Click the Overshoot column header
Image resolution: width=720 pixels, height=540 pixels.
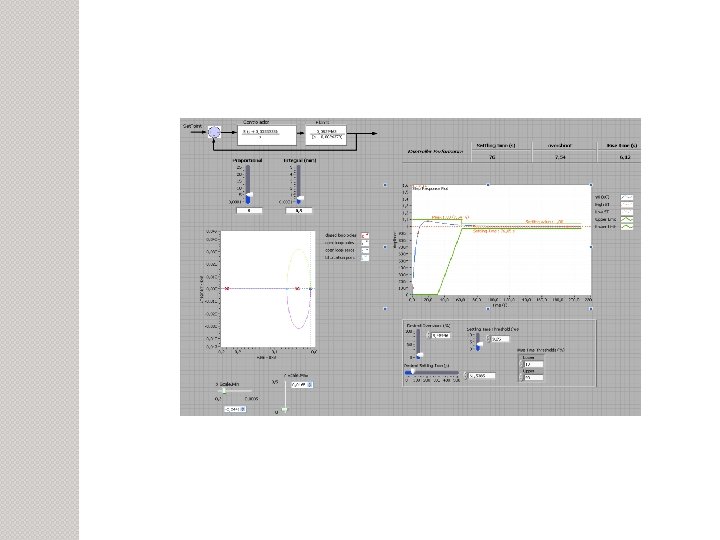(x=560, y=146)
